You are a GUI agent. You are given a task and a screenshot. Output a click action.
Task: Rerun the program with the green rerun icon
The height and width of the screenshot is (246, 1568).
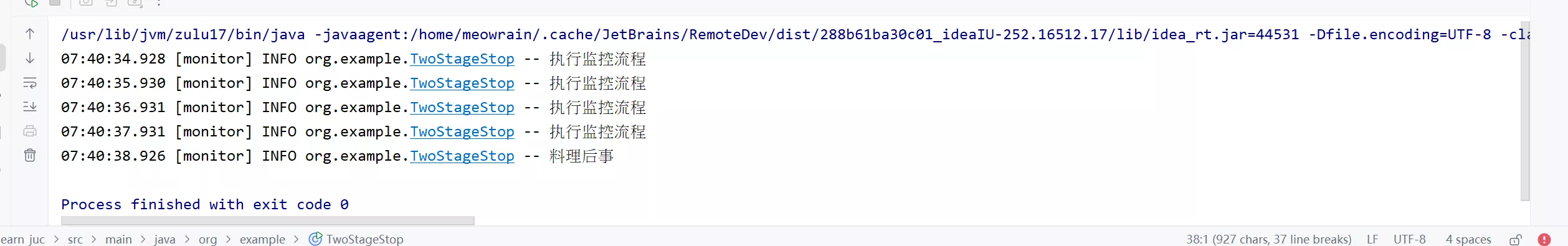coord(31,3)
